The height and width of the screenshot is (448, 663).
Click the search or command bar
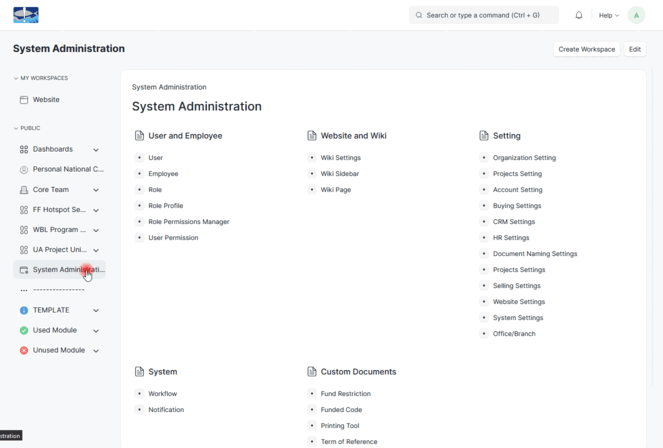click(x=484, y=15)
